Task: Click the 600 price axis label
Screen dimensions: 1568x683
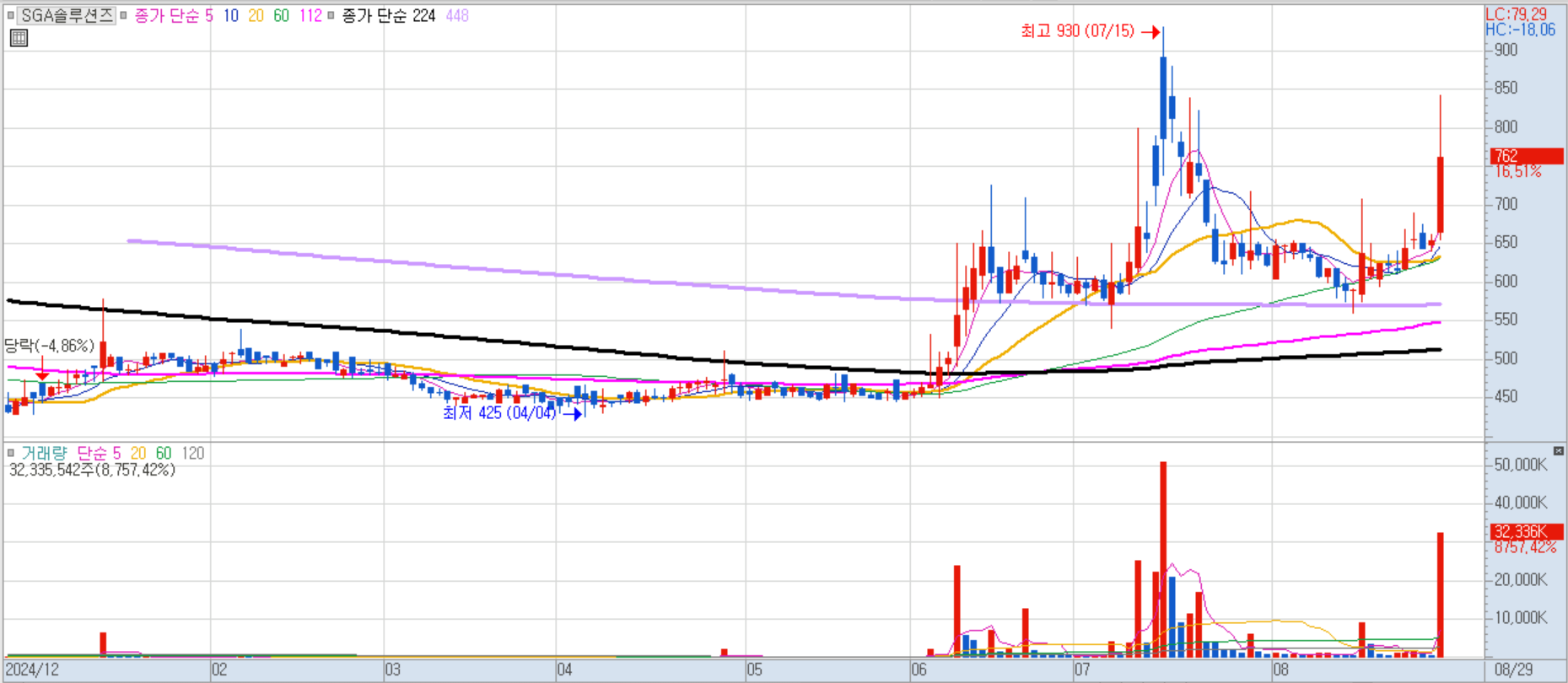Action: tap(1506, 281)
